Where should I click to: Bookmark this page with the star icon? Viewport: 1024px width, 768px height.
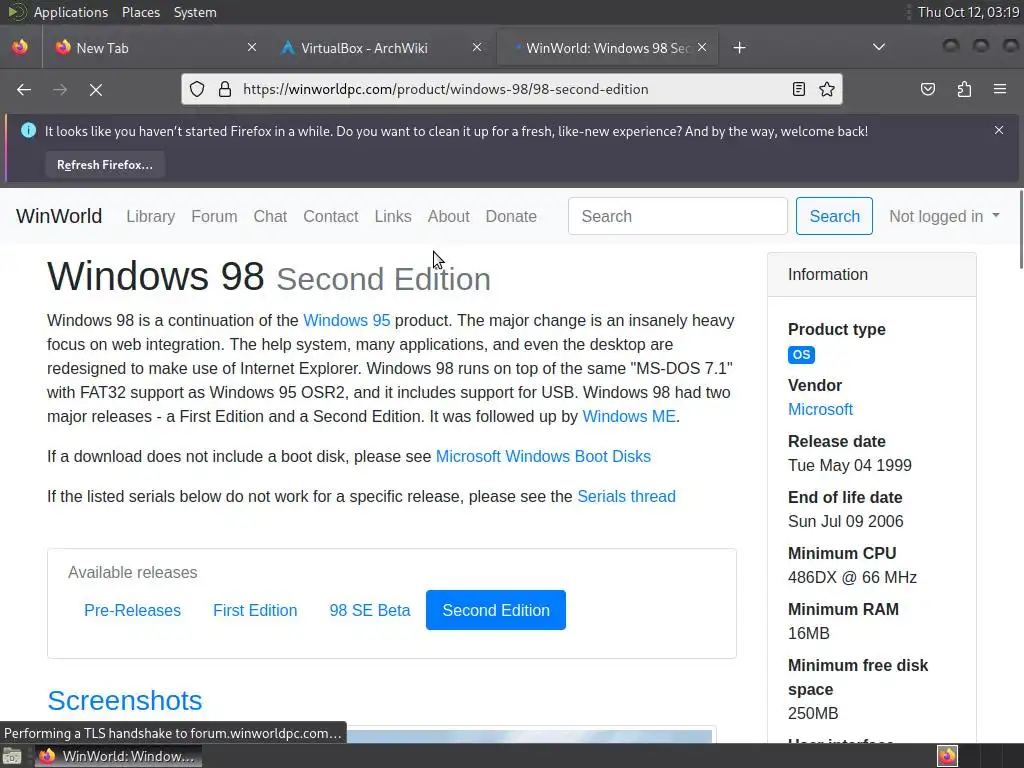pyautogui.click(x=827, y=89)
